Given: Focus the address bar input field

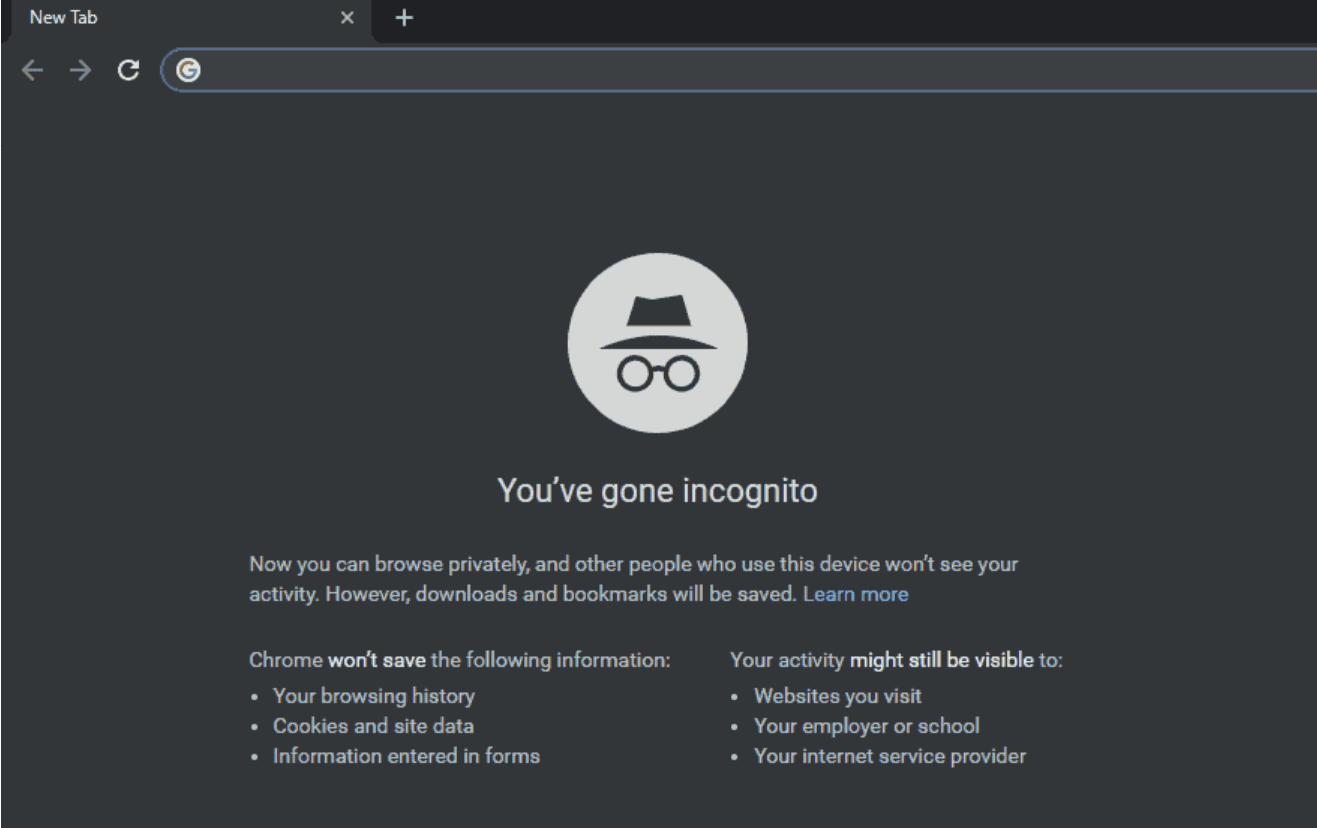Looking at the screenshot, I should pos(700,70).
